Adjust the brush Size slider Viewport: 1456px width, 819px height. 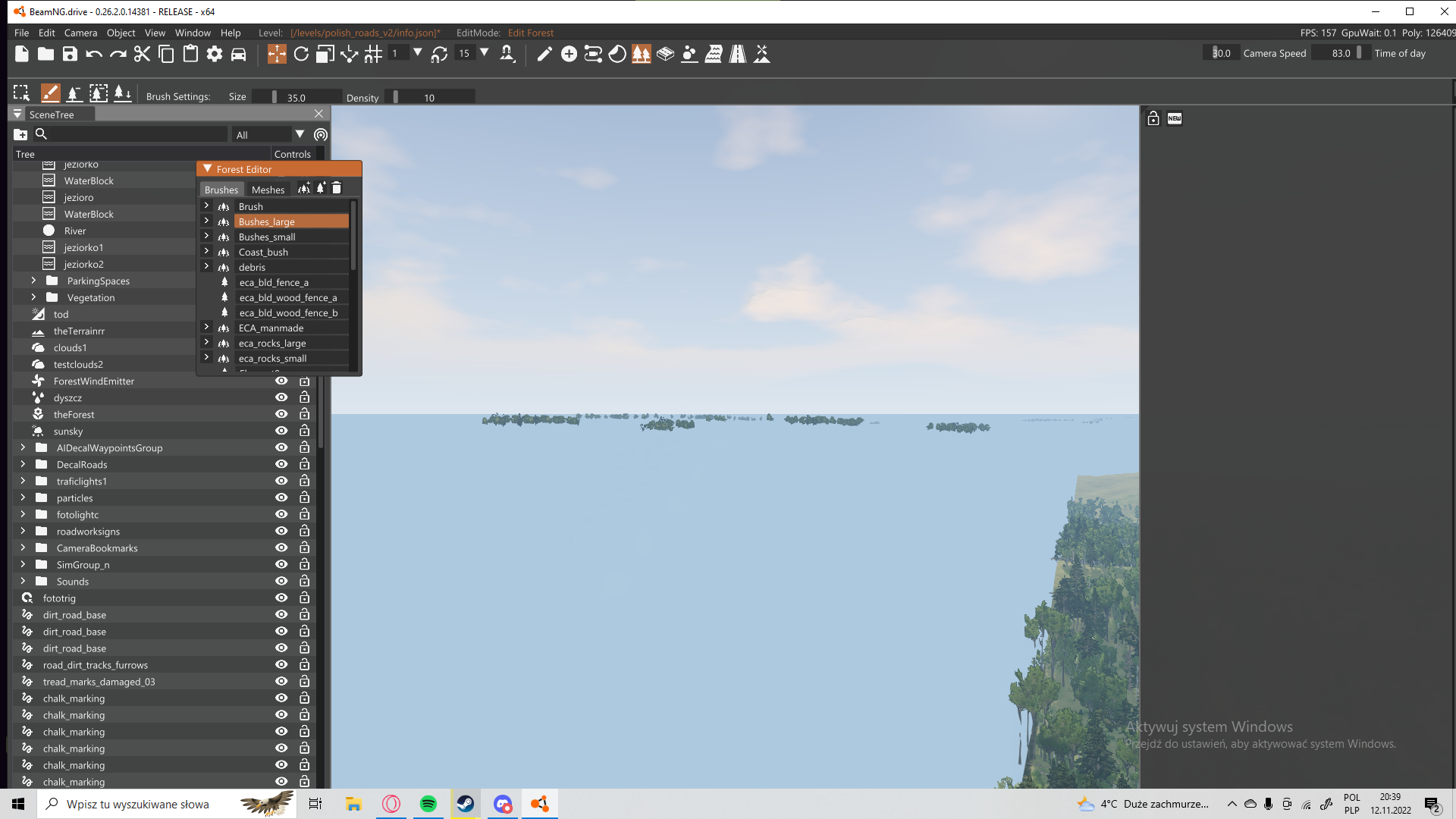coord(296,97)
